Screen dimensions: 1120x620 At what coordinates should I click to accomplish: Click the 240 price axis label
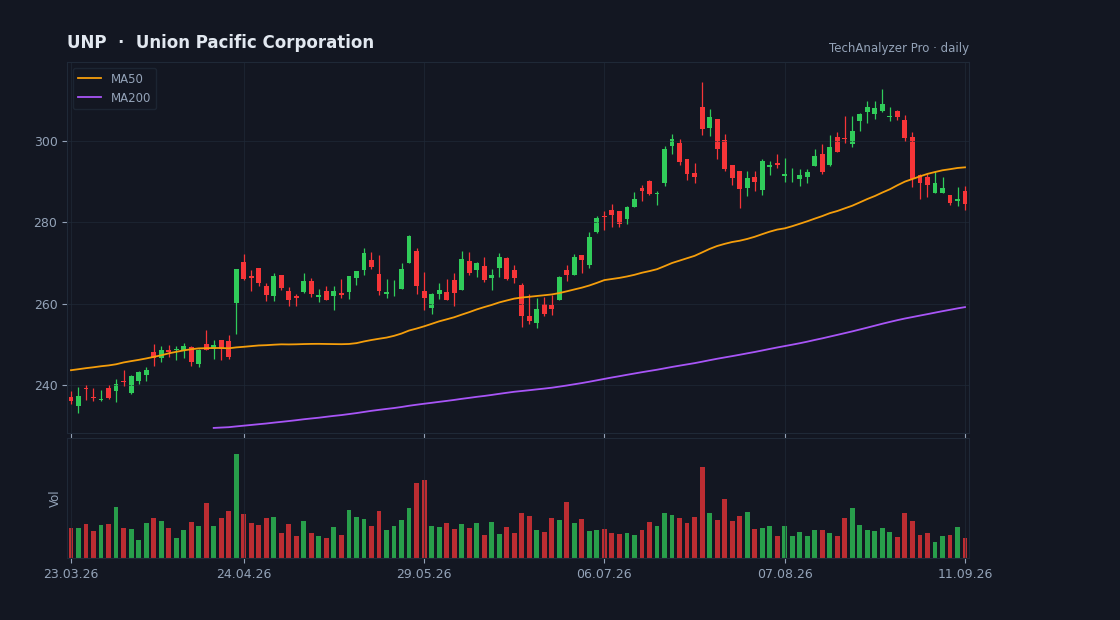coord(46,386)
